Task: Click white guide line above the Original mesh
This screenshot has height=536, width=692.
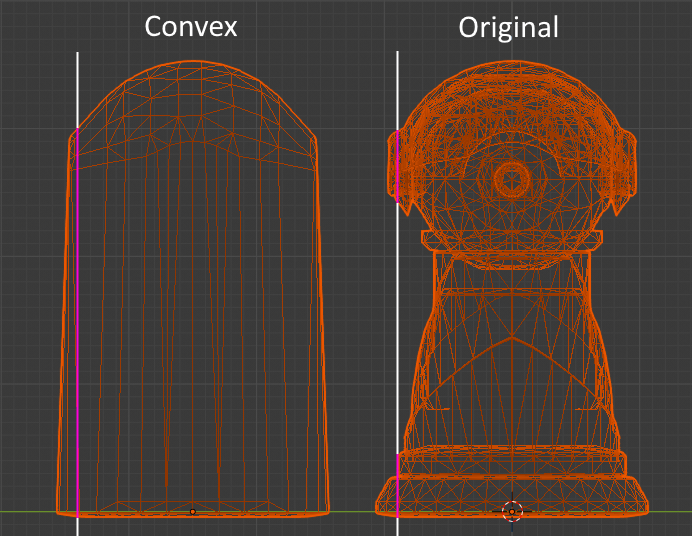Action: 398,90
